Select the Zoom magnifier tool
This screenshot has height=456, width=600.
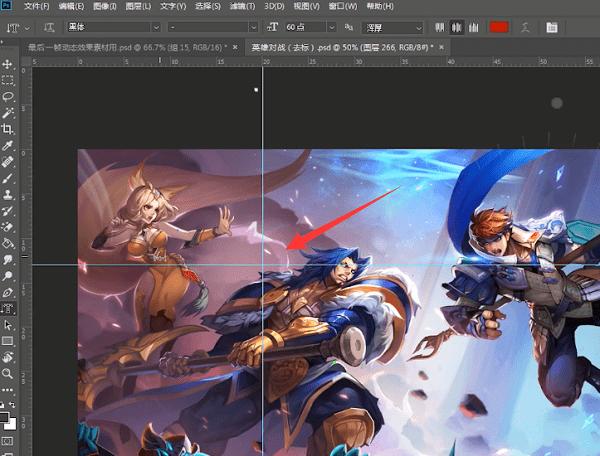7,373
